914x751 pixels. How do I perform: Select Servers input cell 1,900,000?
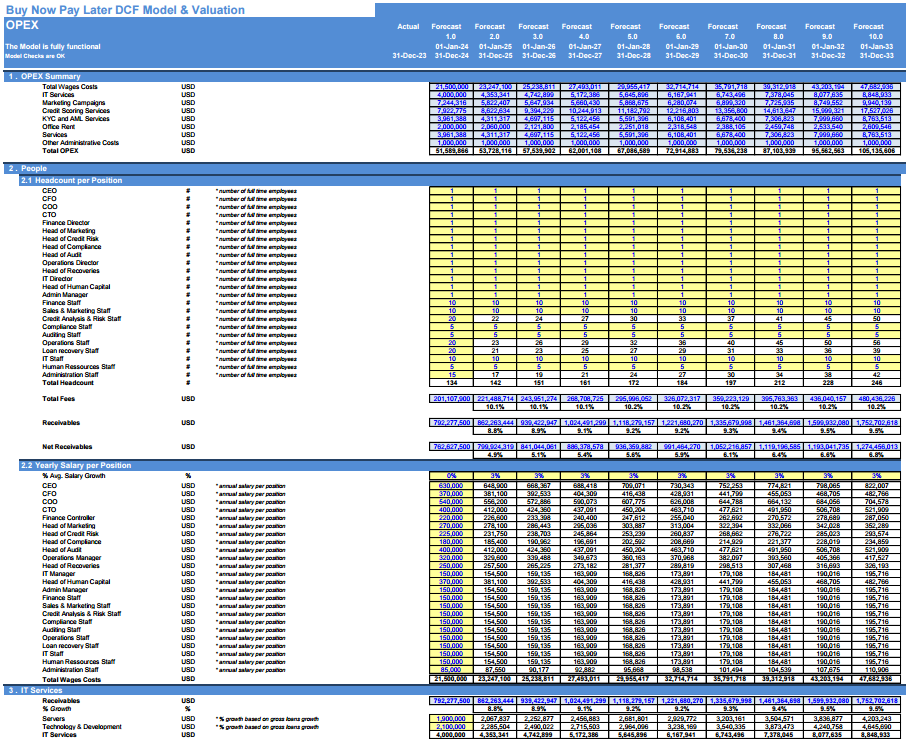[452, 719]
